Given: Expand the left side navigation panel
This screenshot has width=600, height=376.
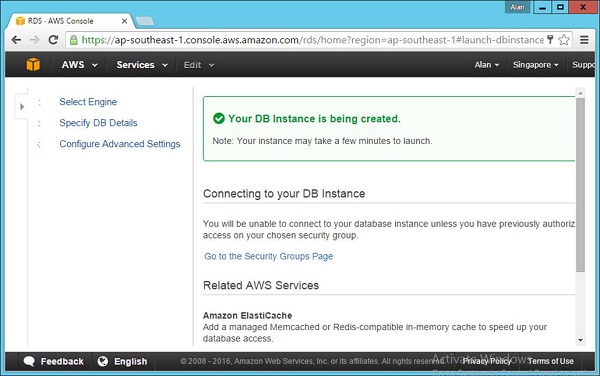Looking at the screenshot, I should click(22, 107).
